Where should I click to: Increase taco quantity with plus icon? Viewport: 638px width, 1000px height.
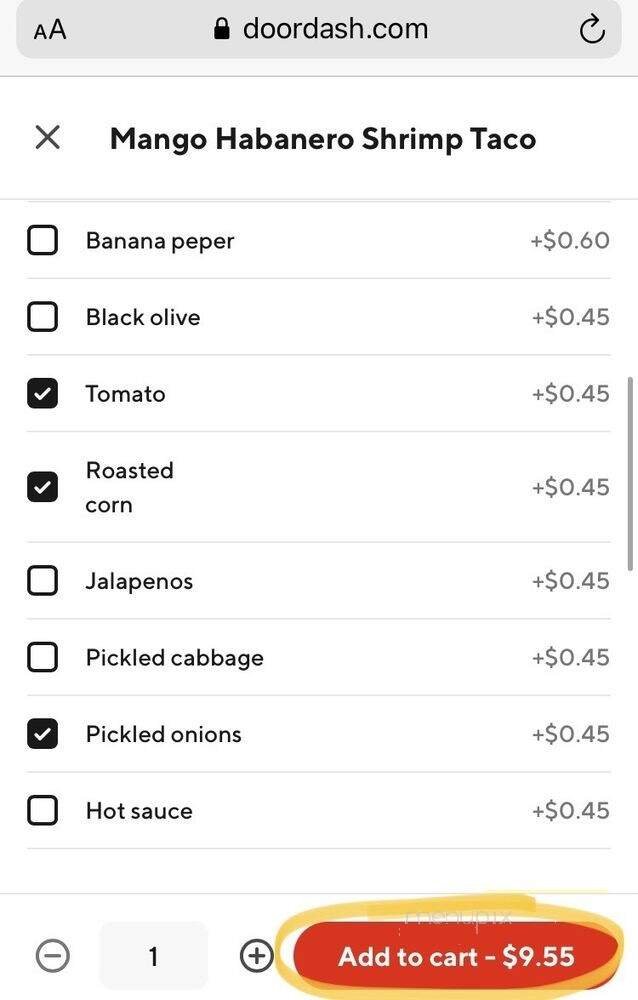pos(256,956)
